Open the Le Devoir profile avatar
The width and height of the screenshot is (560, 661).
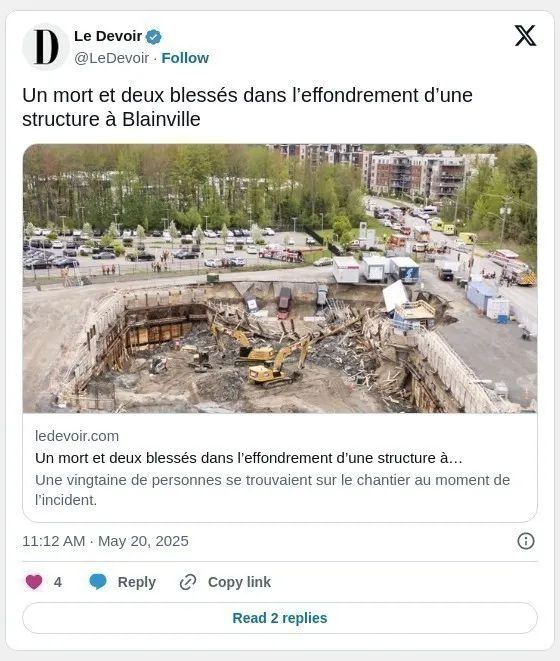(x=46, y=47)
